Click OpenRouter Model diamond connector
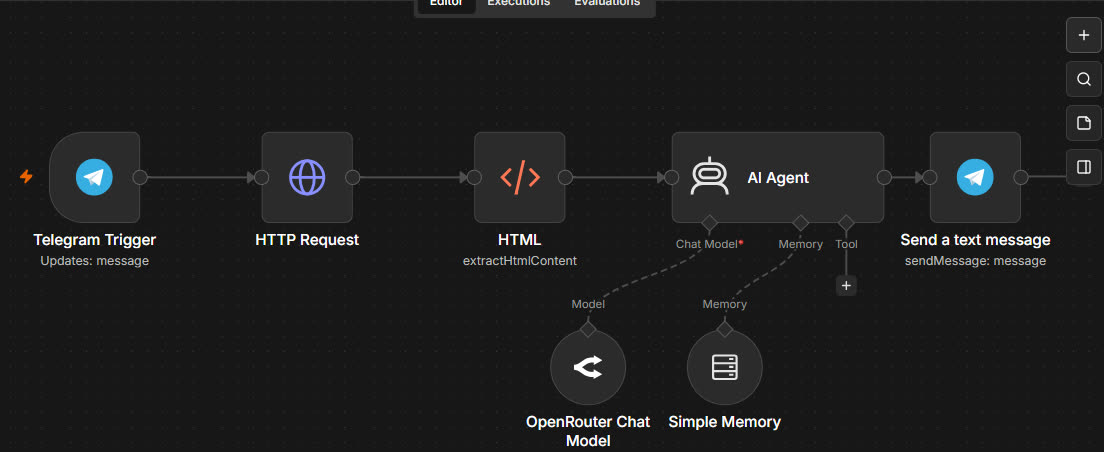Image resolution: width=1104 pixels, height=452 pixels. click(x=588, y=329)
